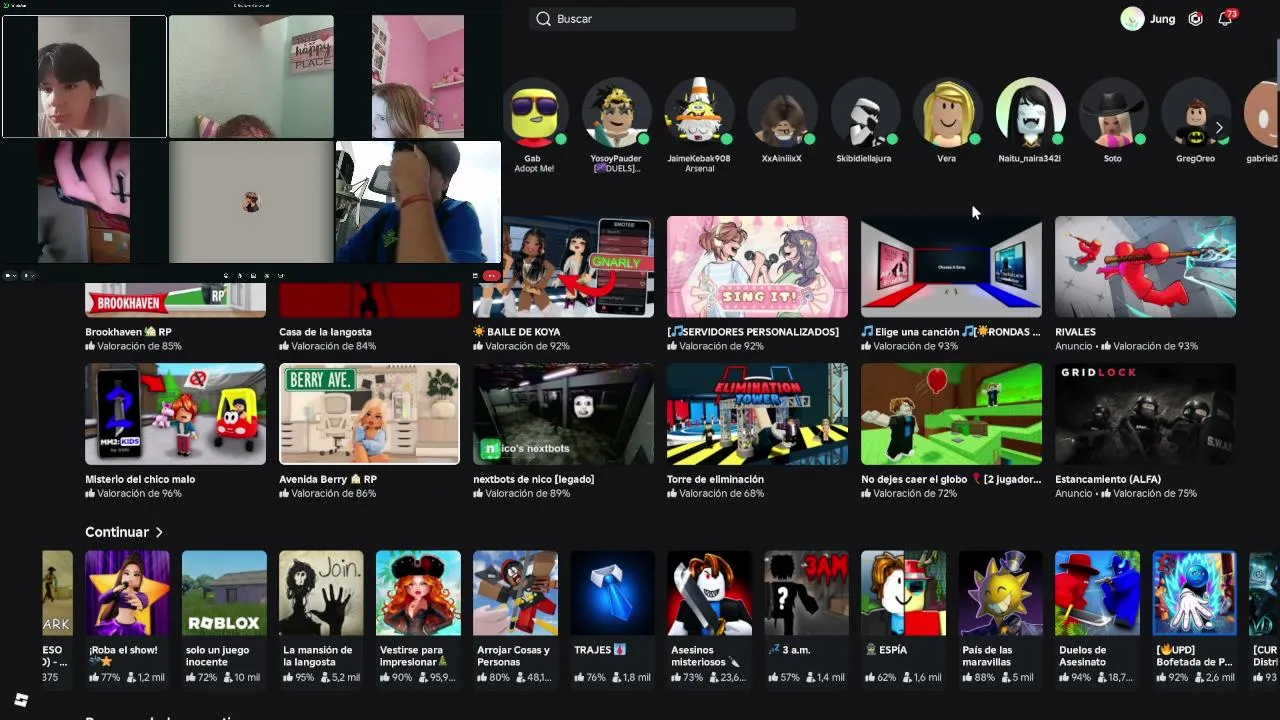Select friend Vera's avatar
The image size is (1280, 720).
click(x=947, y=112)
